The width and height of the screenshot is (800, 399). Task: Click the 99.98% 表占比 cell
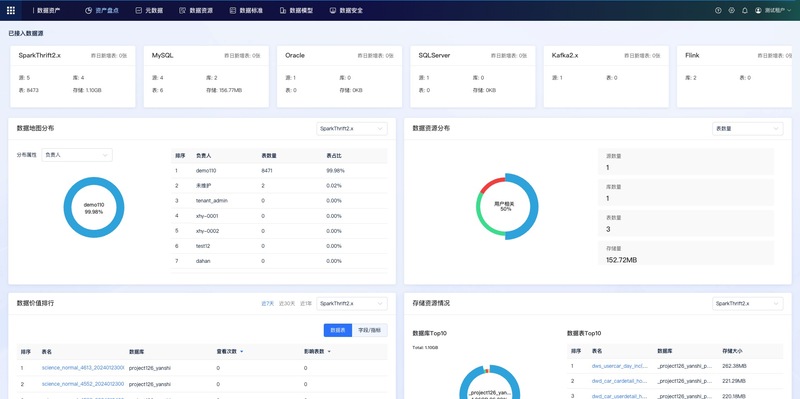335,171
